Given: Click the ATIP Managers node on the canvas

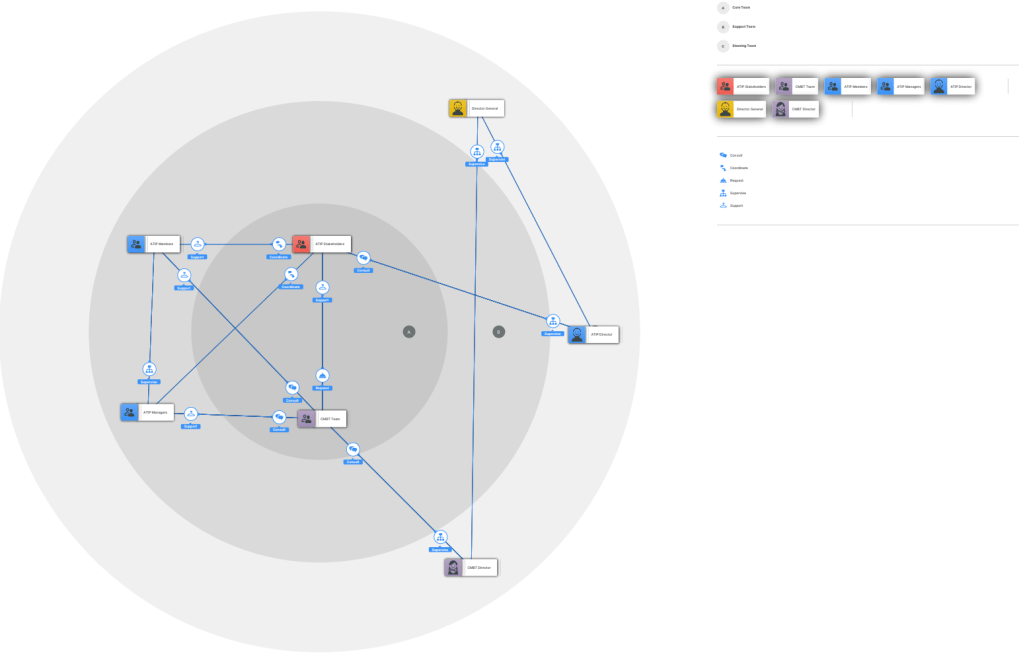Looking at the screenshot, I should pyautogui.click(x=147, y=412).
